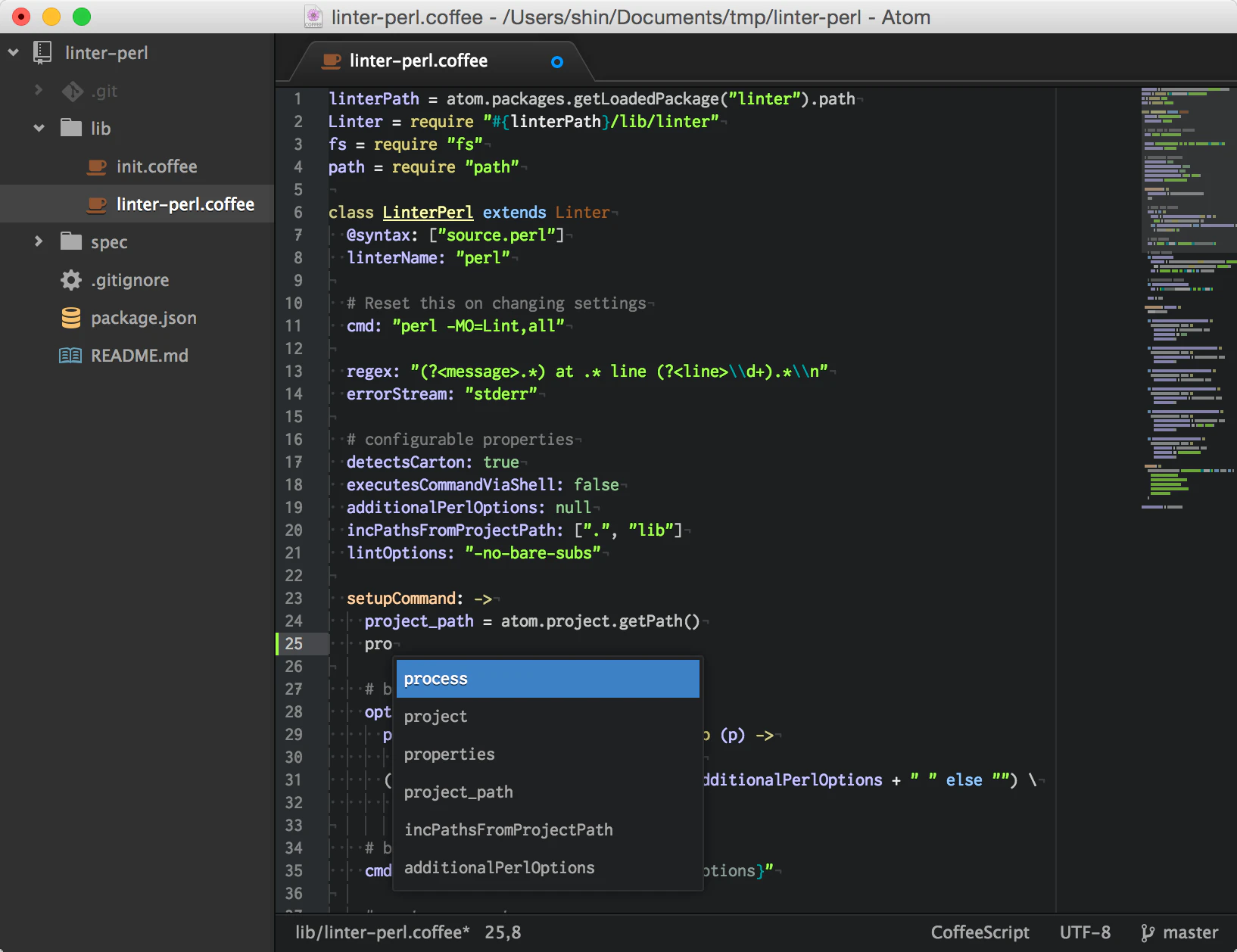Click the lib folder icon
The image size is (1237, 952).
tap(71, 128)
